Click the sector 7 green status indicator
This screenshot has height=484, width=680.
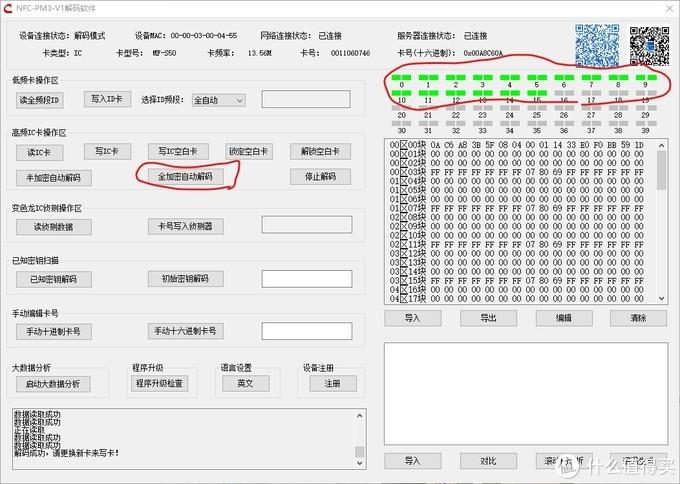pyautogui.click(x=591, y=77)
